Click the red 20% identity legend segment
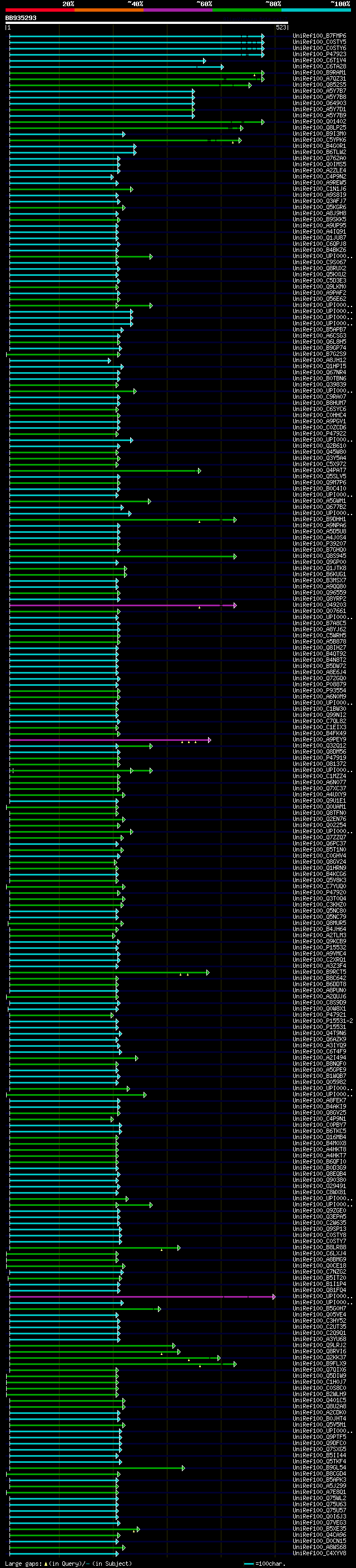 point(39,10)
